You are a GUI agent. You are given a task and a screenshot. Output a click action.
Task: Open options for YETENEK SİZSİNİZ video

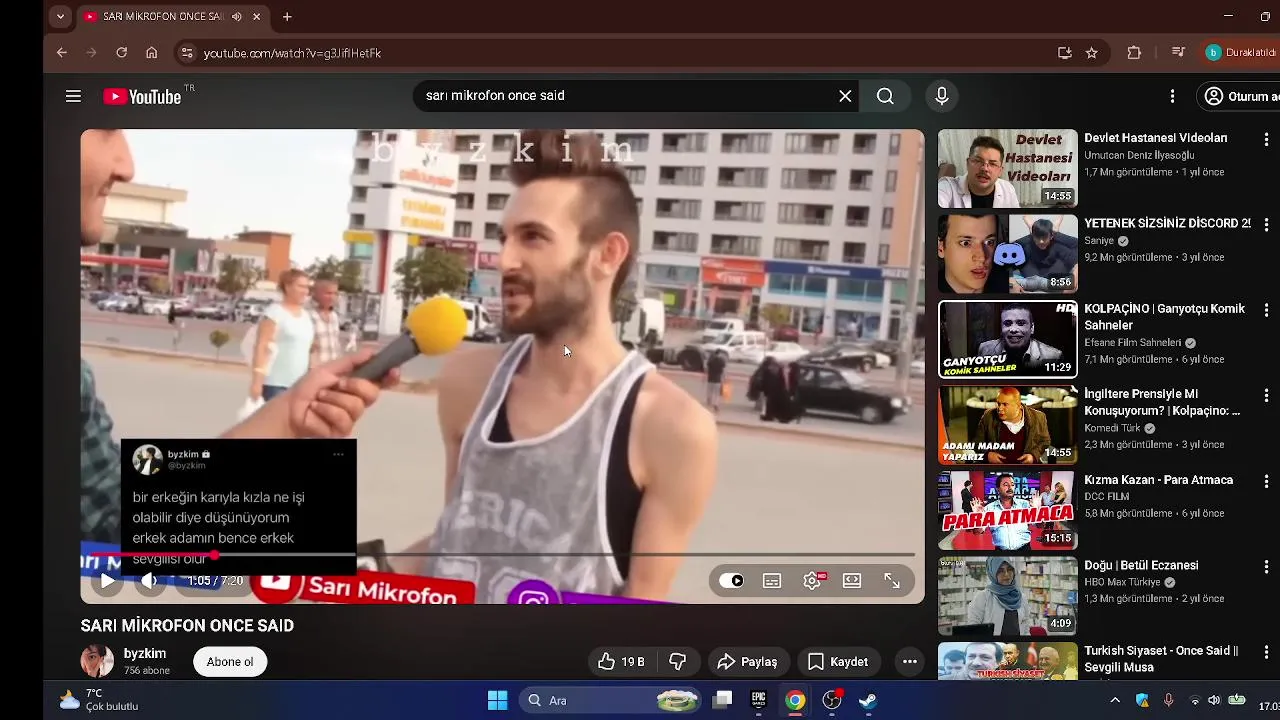point(1266,225)
